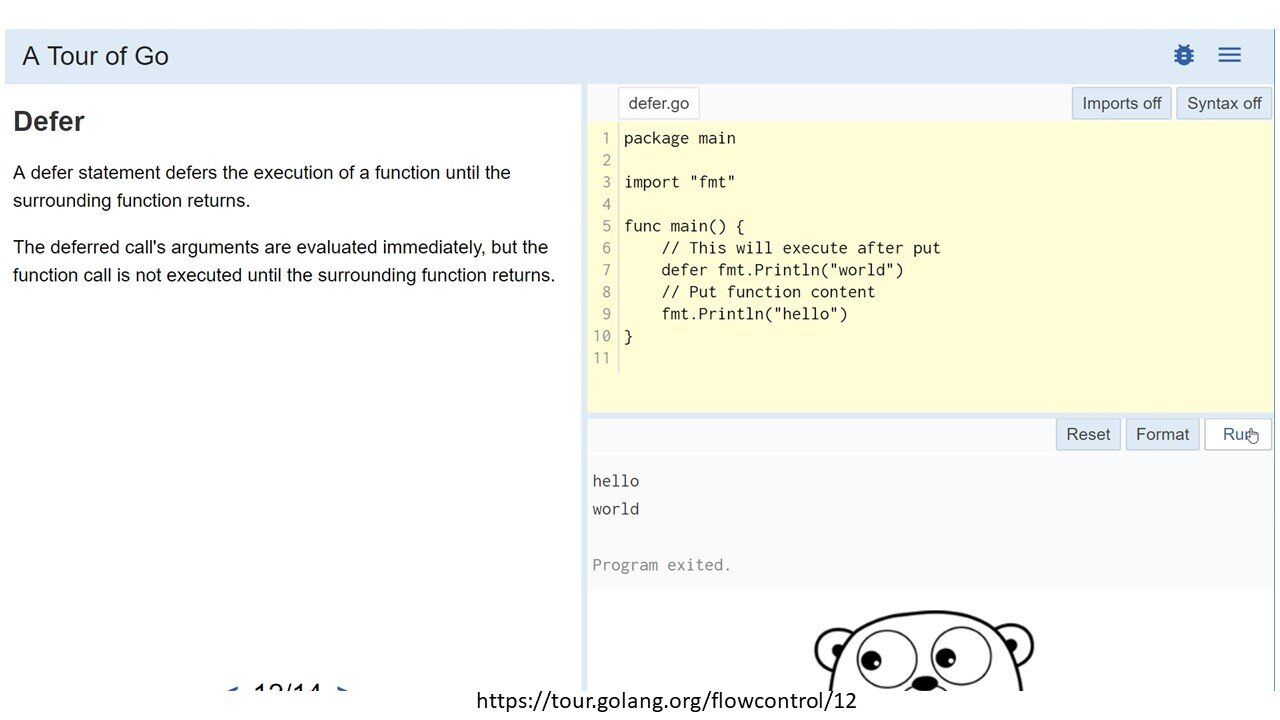Click the 'func main() {' line
The width and height of the screenshot is (1280, 720).
click(684, 226)
